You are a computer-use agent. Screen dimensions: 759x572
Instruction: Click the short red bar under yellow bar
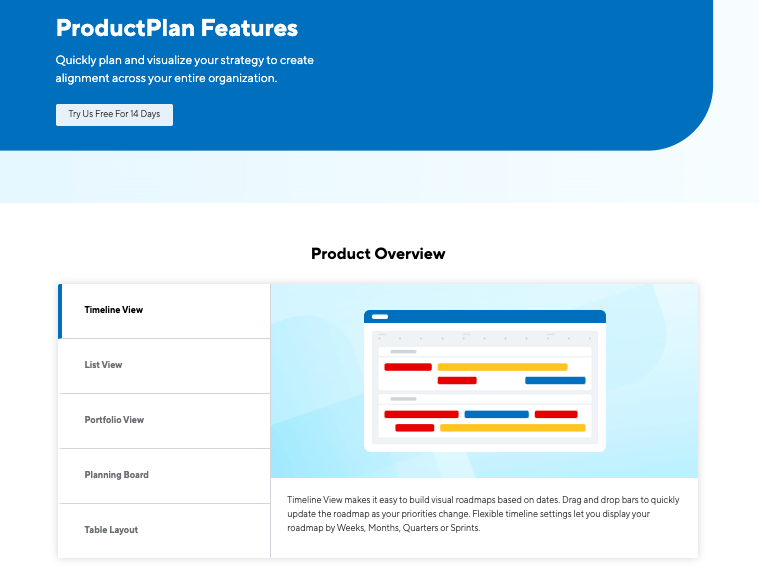click(457, 380)
